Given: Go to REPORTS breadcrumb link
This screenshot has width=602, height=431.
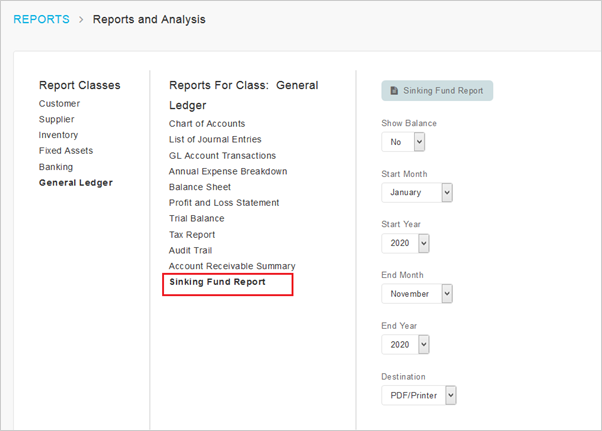Looking at the screenshot, I should click(41, 19).
